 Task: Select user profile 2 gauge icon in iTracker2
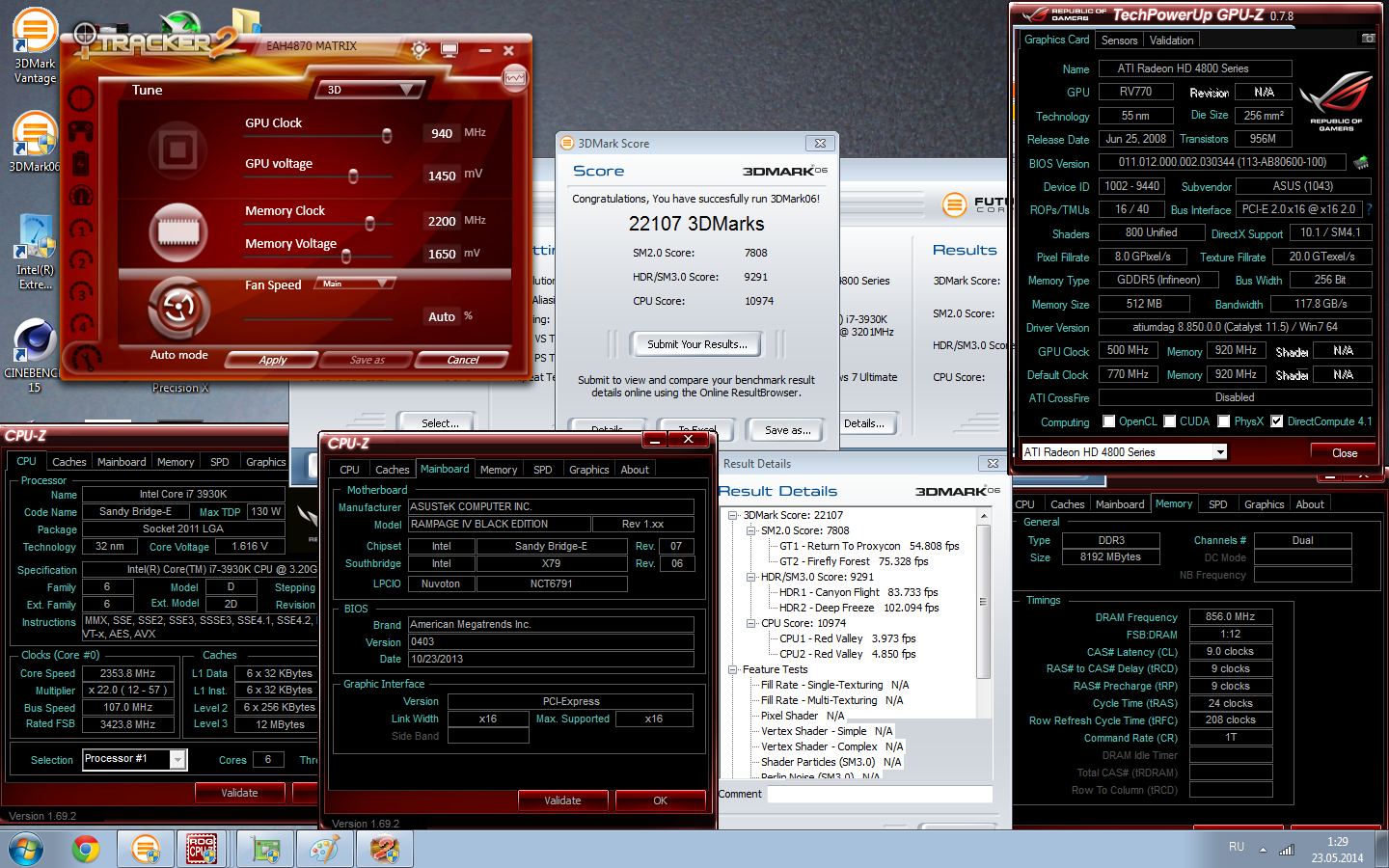pyautogui.click(x=83, y=260)
